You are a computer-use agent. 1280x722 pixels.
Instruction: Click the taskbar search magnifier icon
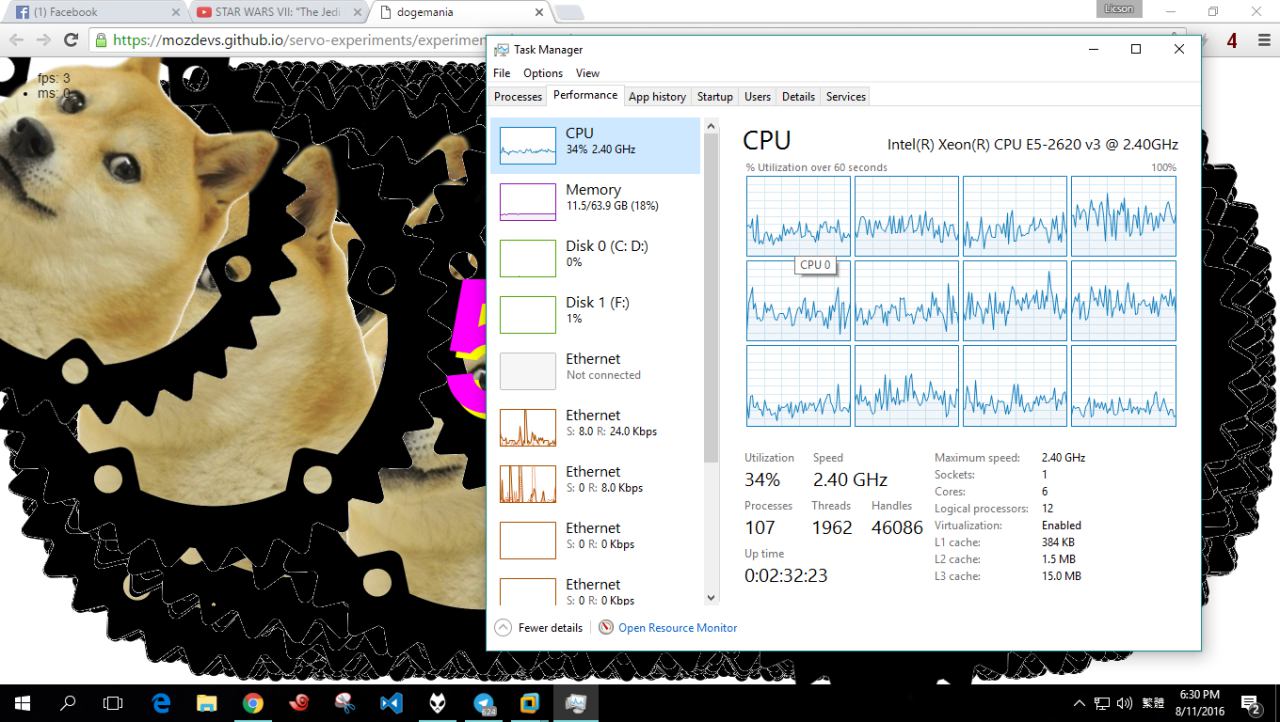(68, 703)
